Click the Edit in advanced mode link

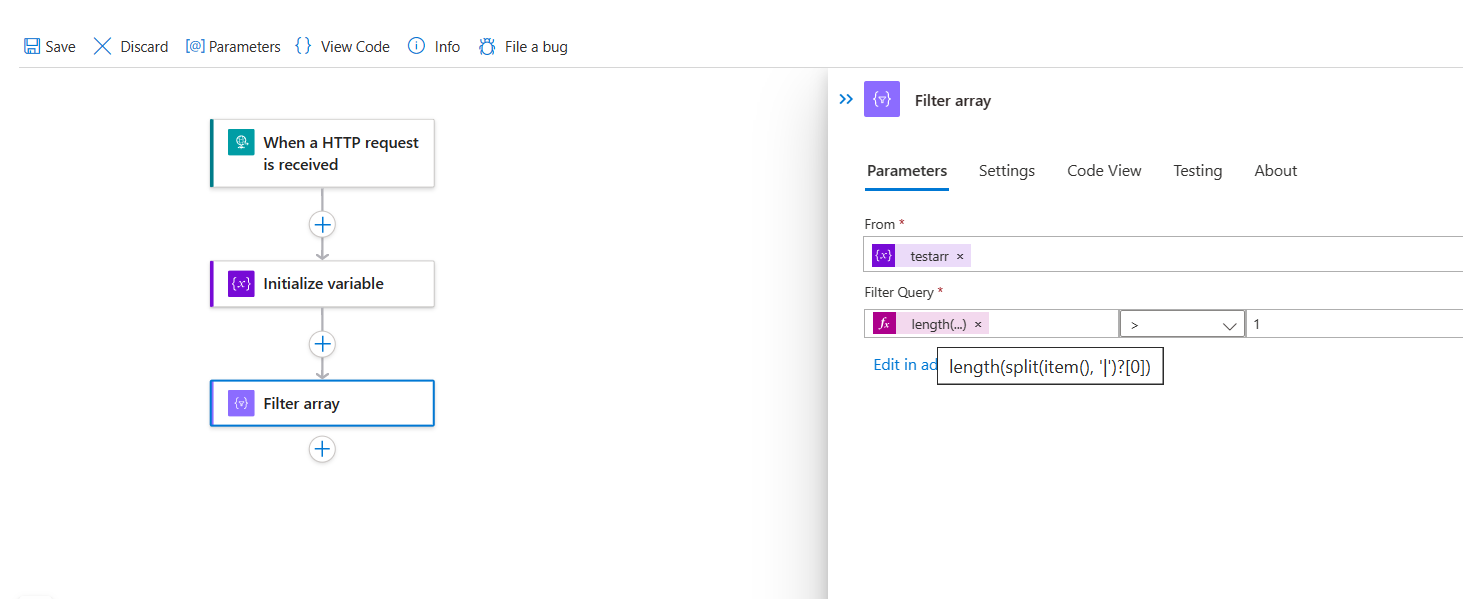(x=900, y=364)
